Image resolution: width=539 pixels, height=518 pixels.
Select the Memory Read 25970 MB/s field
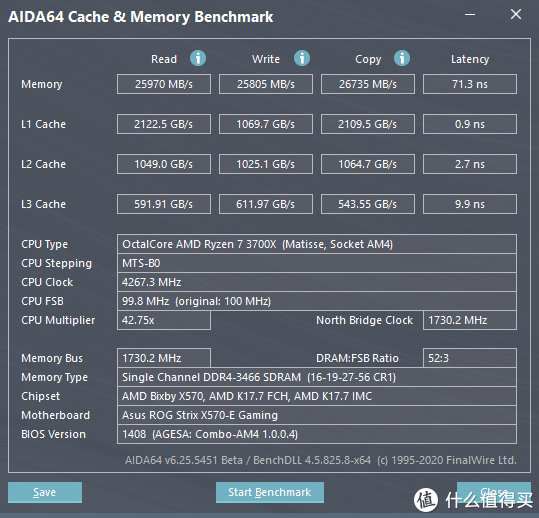pos(164,84)
